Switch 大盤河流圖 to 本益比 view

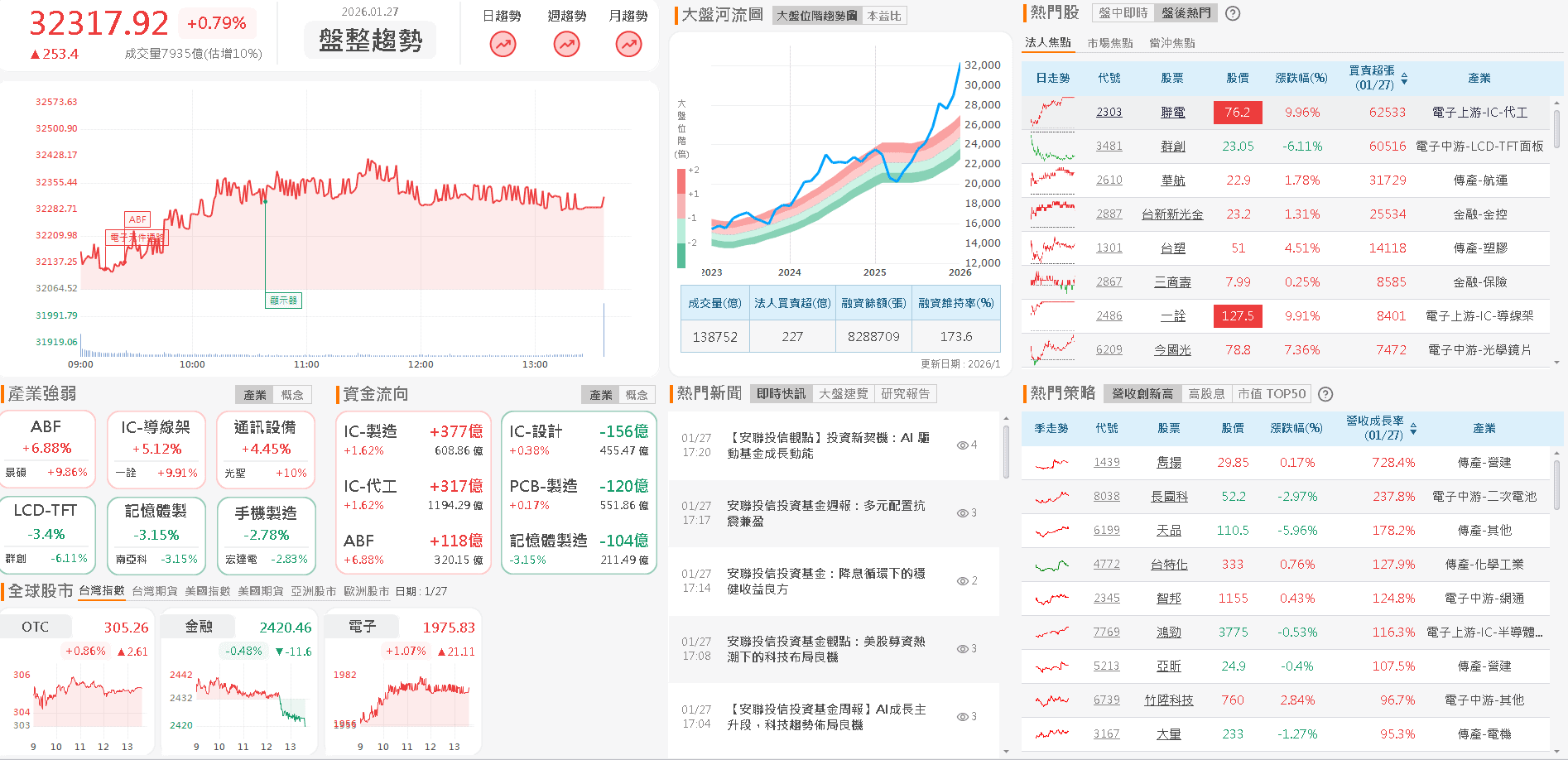(x=884, y=15)
